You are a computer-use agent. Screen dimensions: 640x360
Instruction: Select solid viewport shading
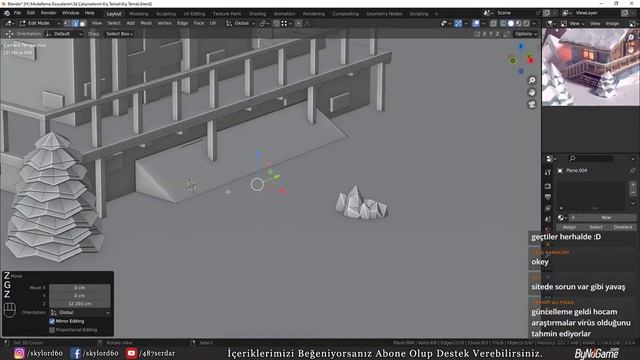click(511, 24)
